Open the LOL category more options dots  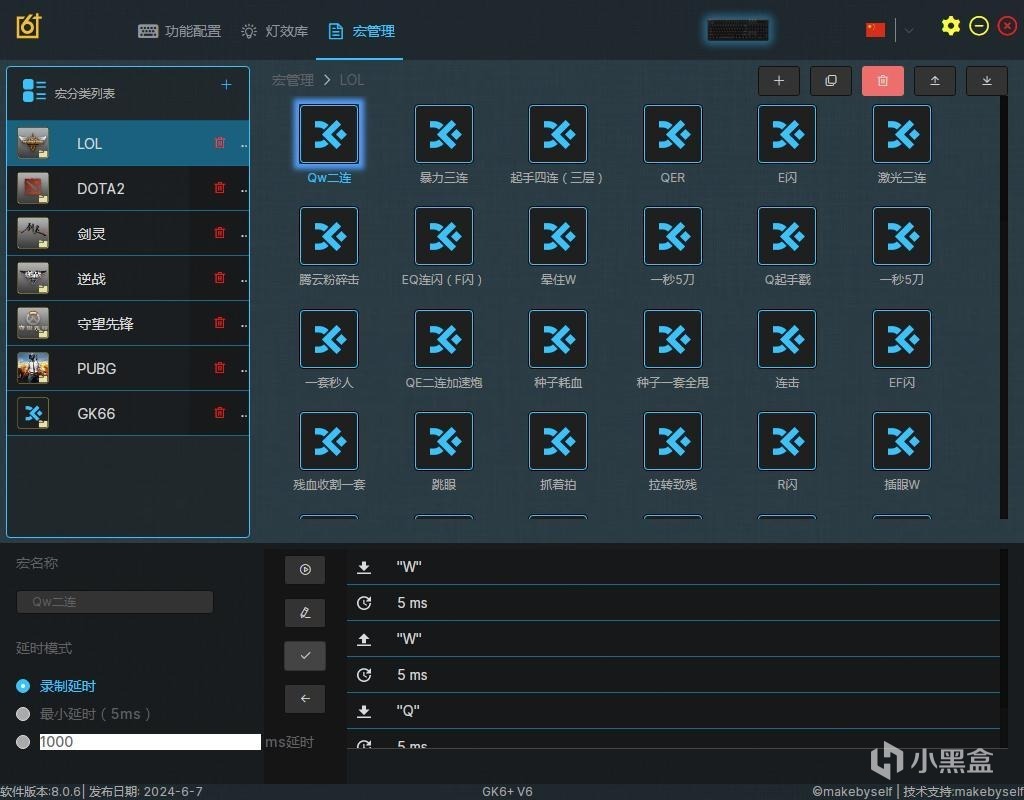pos(244,144)
